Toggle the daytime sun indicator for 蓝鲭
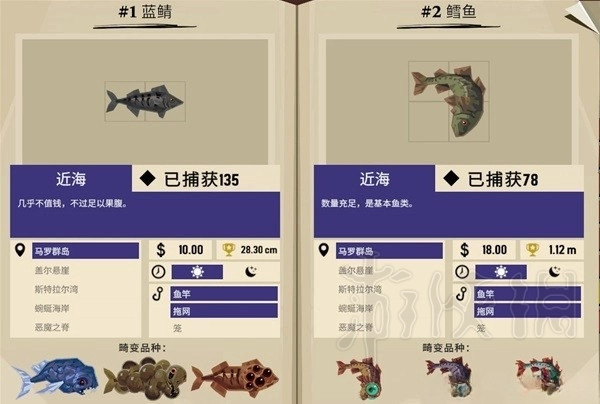 coord(197,272)
